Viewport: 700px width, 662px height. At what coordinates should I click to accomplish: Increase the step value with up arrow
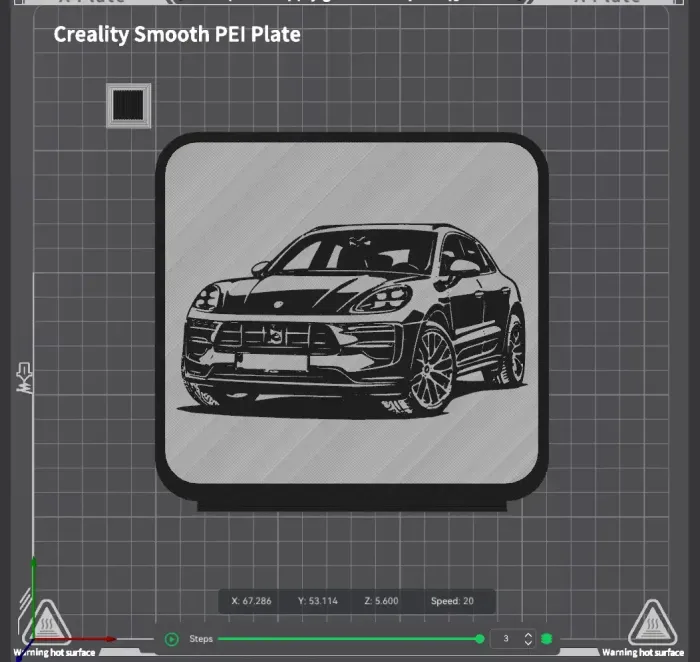528,635
